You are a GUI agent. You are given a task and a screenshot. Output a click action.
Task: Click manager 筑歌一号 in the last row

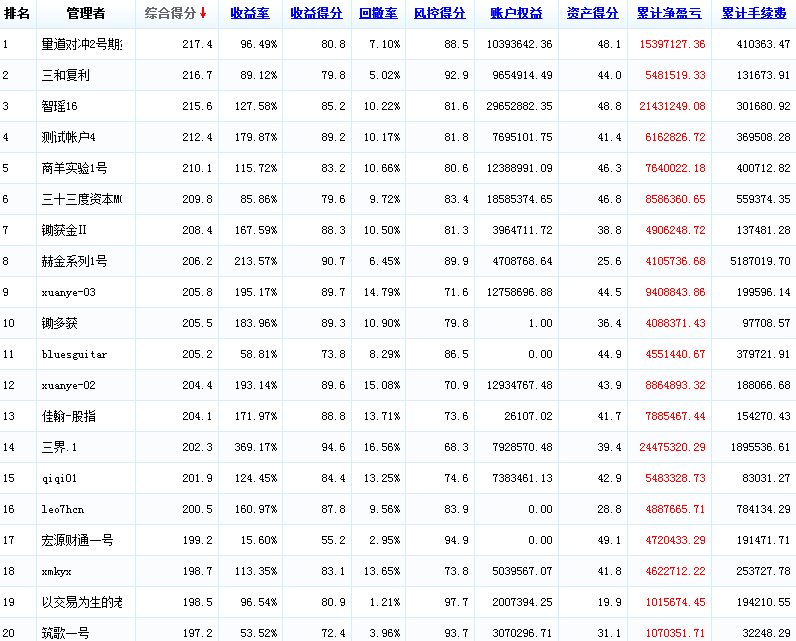65,633
